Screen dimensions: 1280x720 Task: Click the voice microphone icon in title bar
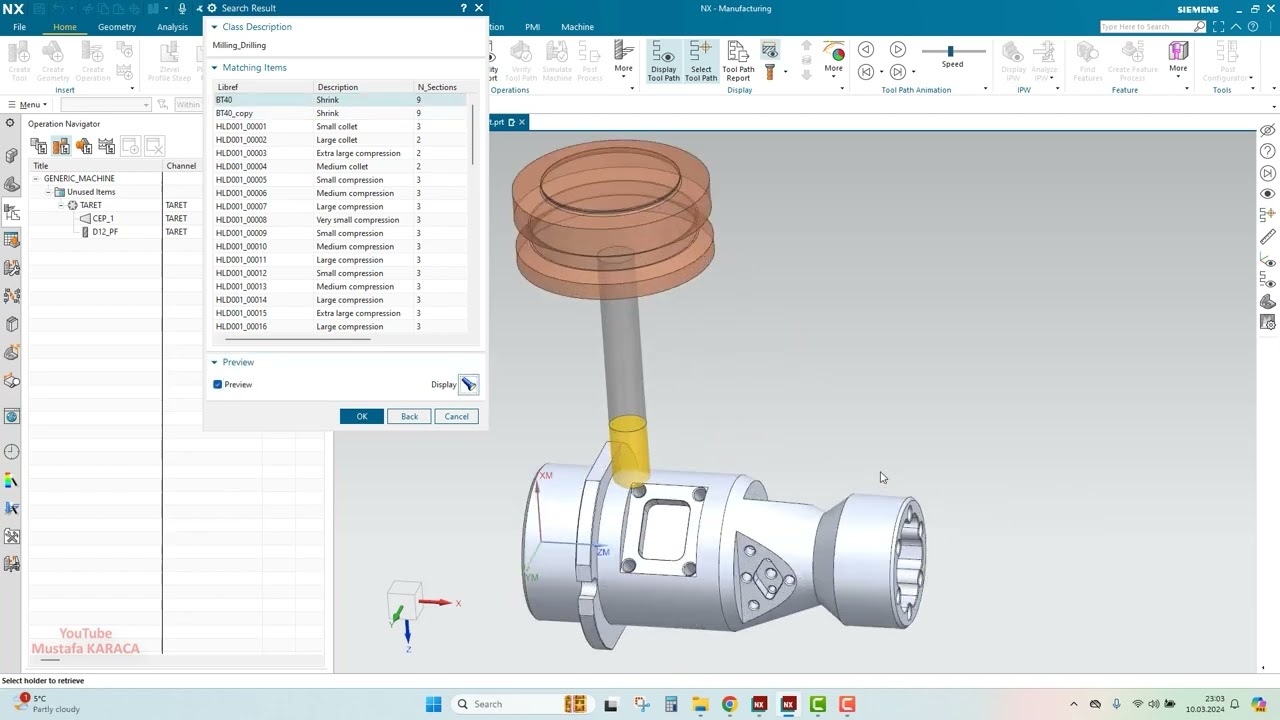click(182, 8)
